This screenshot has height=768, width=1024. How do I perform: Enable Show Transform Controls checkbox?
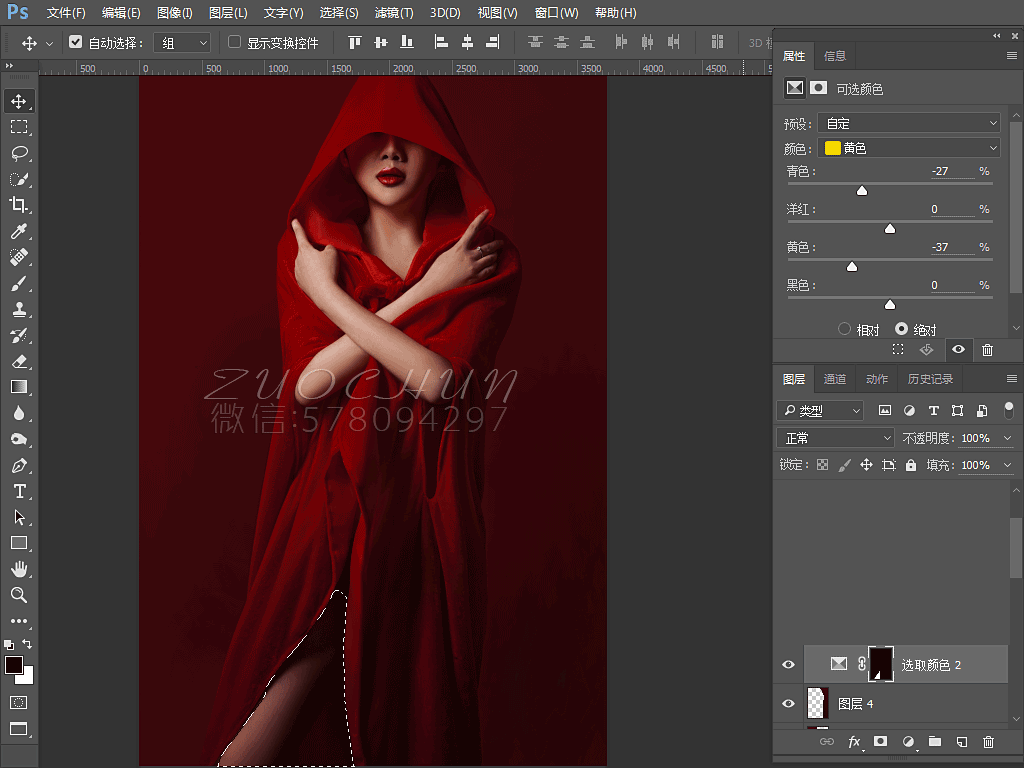234,42
